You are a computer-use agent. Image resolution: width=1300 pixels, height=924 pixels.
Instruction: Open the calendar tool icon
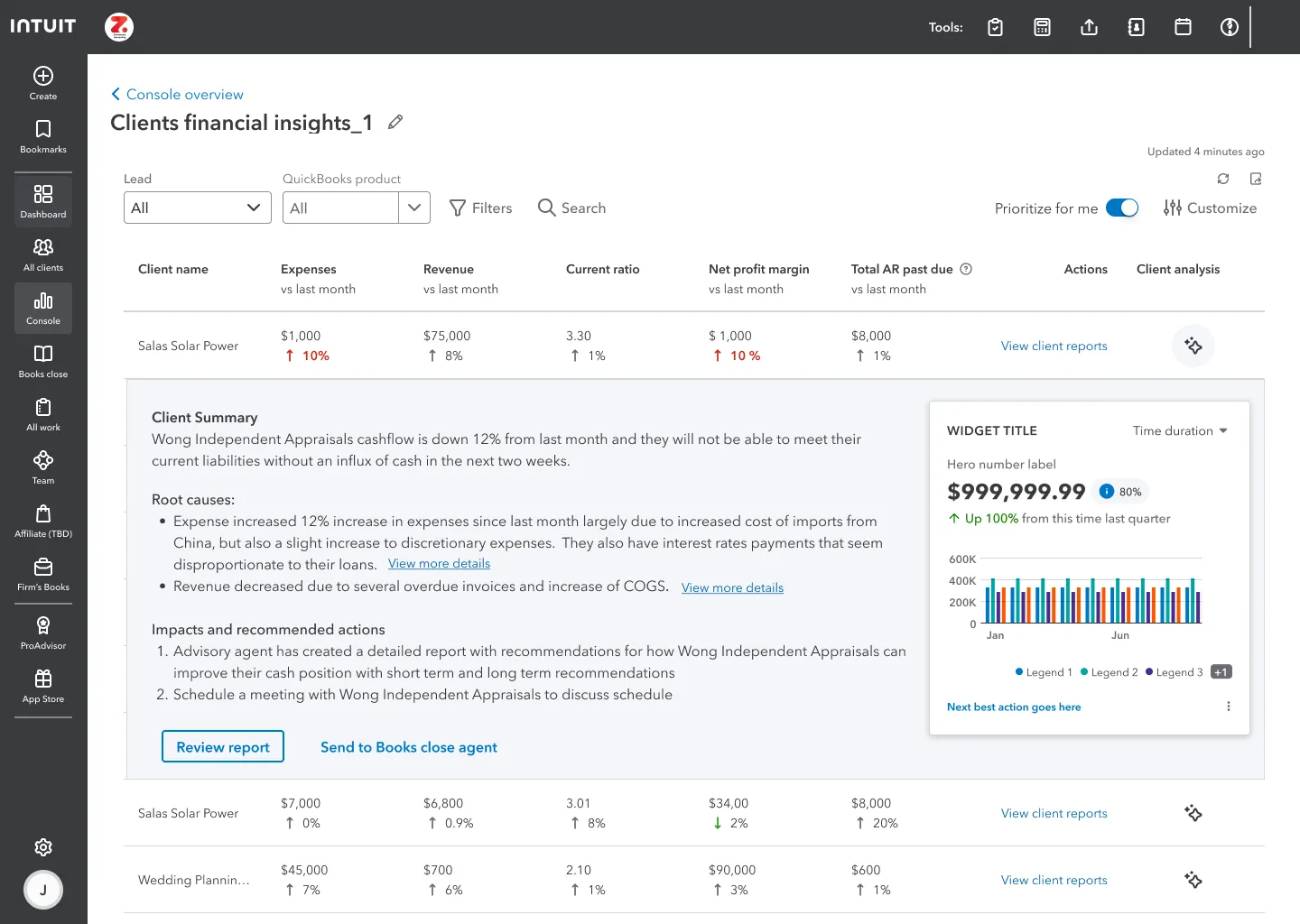[x=1183, y=27]
